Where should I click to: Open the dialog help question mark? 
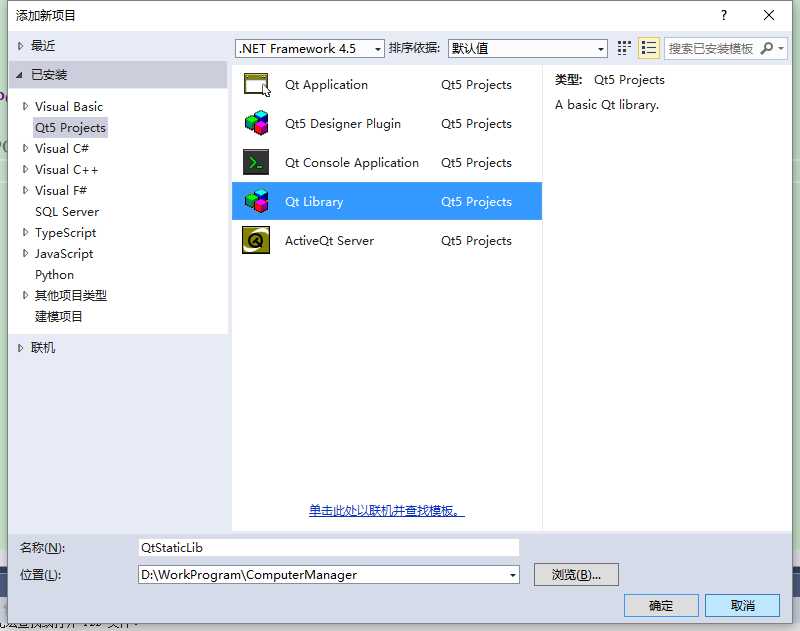pos(723,15)
